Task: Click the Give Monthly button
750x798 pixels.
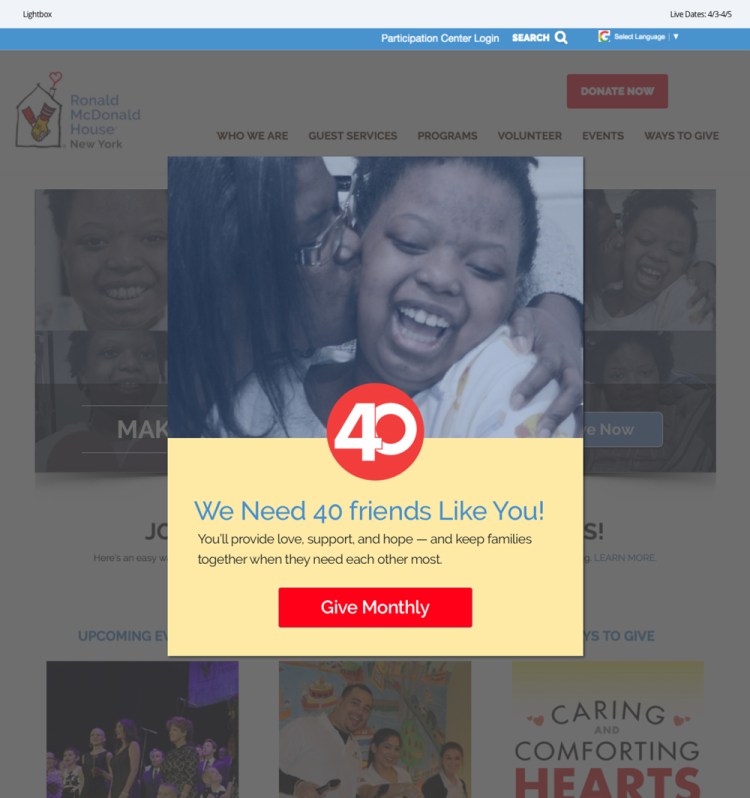Action: [375, 607]
